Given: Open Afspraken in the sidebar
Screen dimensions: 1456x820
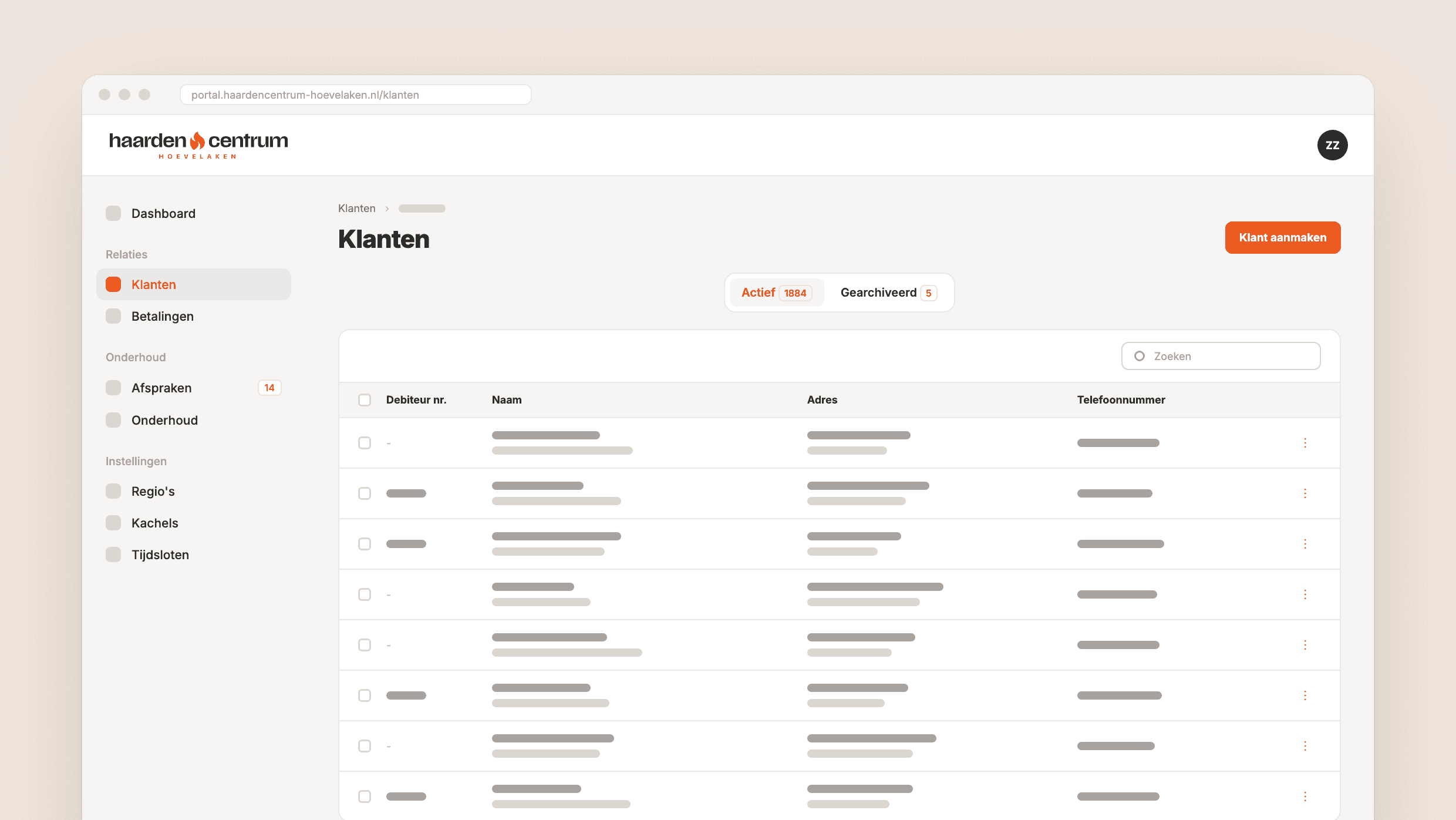Looking at the screenshot, I should (x=194, y=388).
